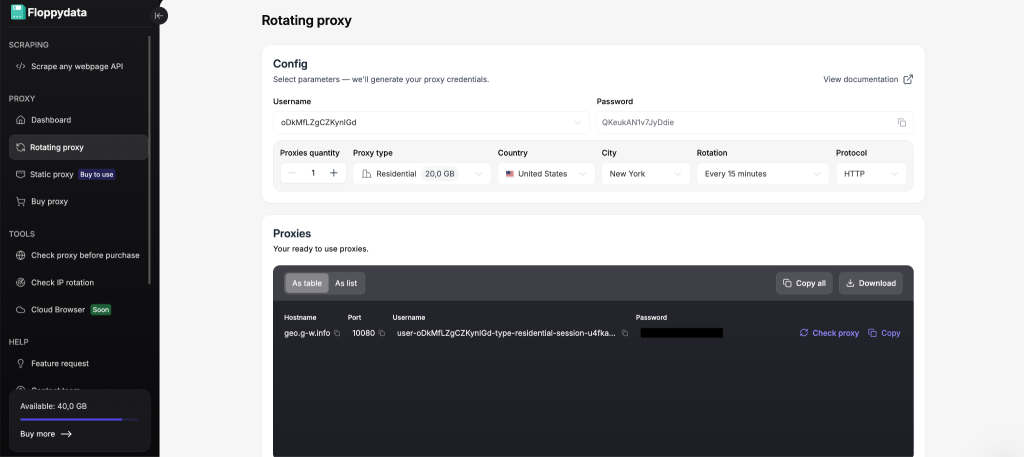Screen dimensions: 1024x457
Task: Copy the password in the Config section
Action: coord(901,122)
